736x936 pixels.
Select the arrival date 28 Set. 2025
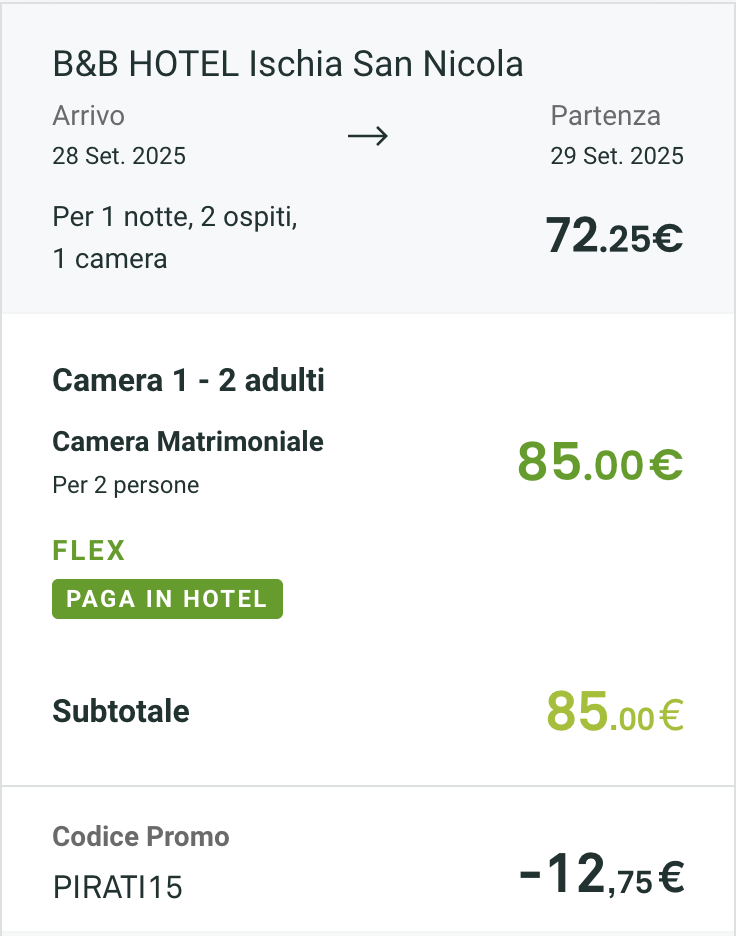(x=119, y=156)
